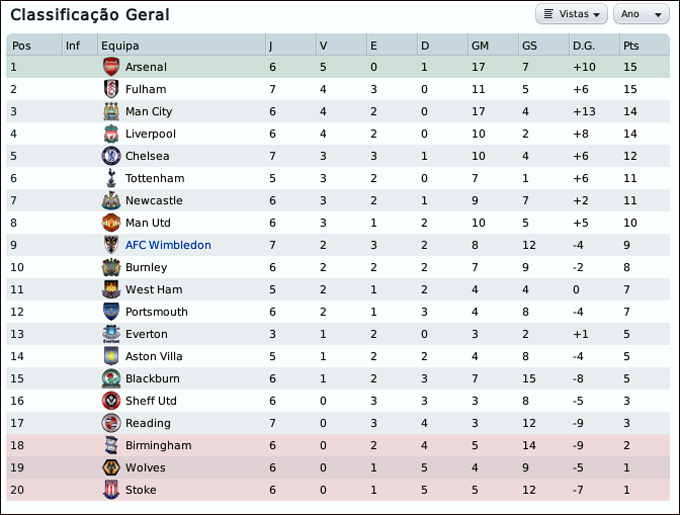Open the AFC Wimbledon team link
Screen dimensions: 680x515
[x=168, y=245]
